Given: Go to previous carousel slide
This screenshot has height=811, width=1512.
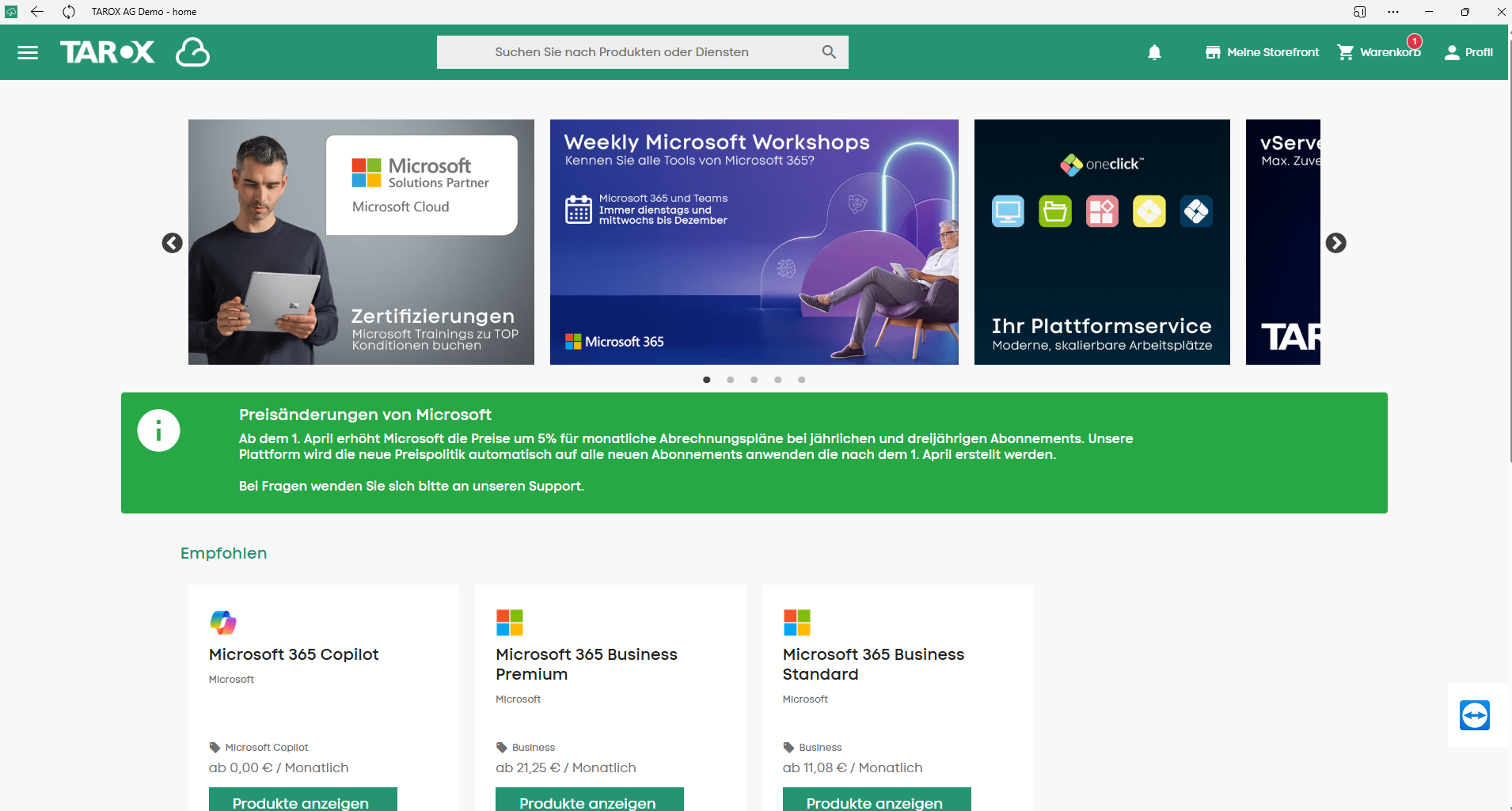Looking at the screenshot, I should (x=172, y=243).
